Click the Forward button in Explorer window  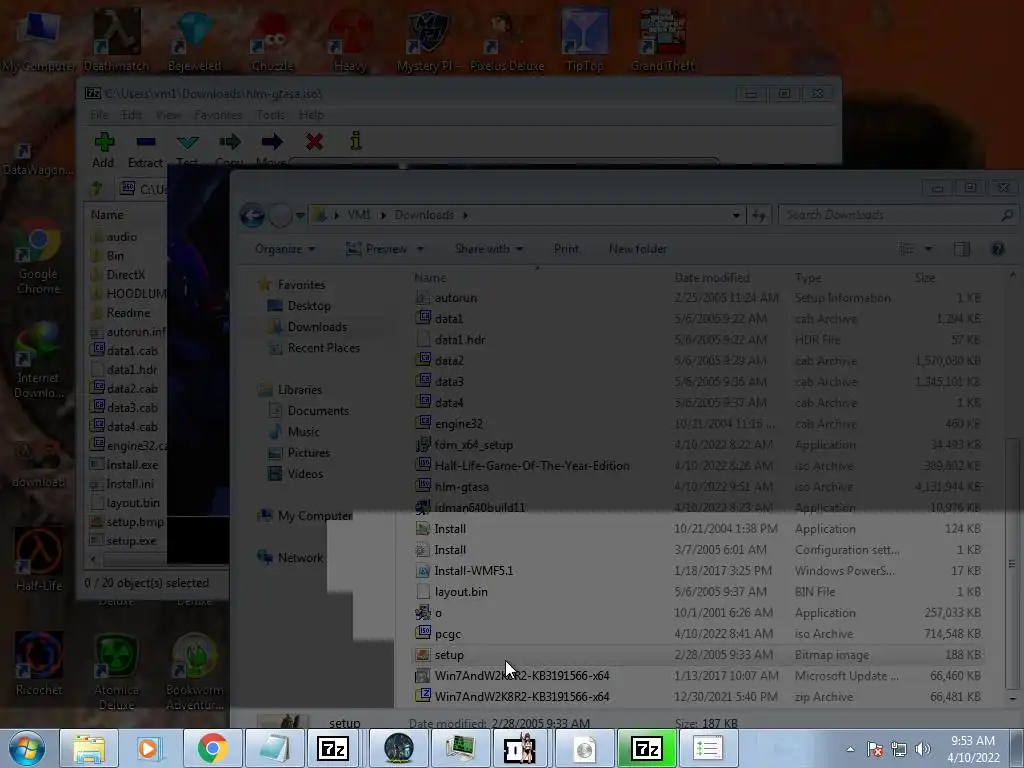coord(280,215)
